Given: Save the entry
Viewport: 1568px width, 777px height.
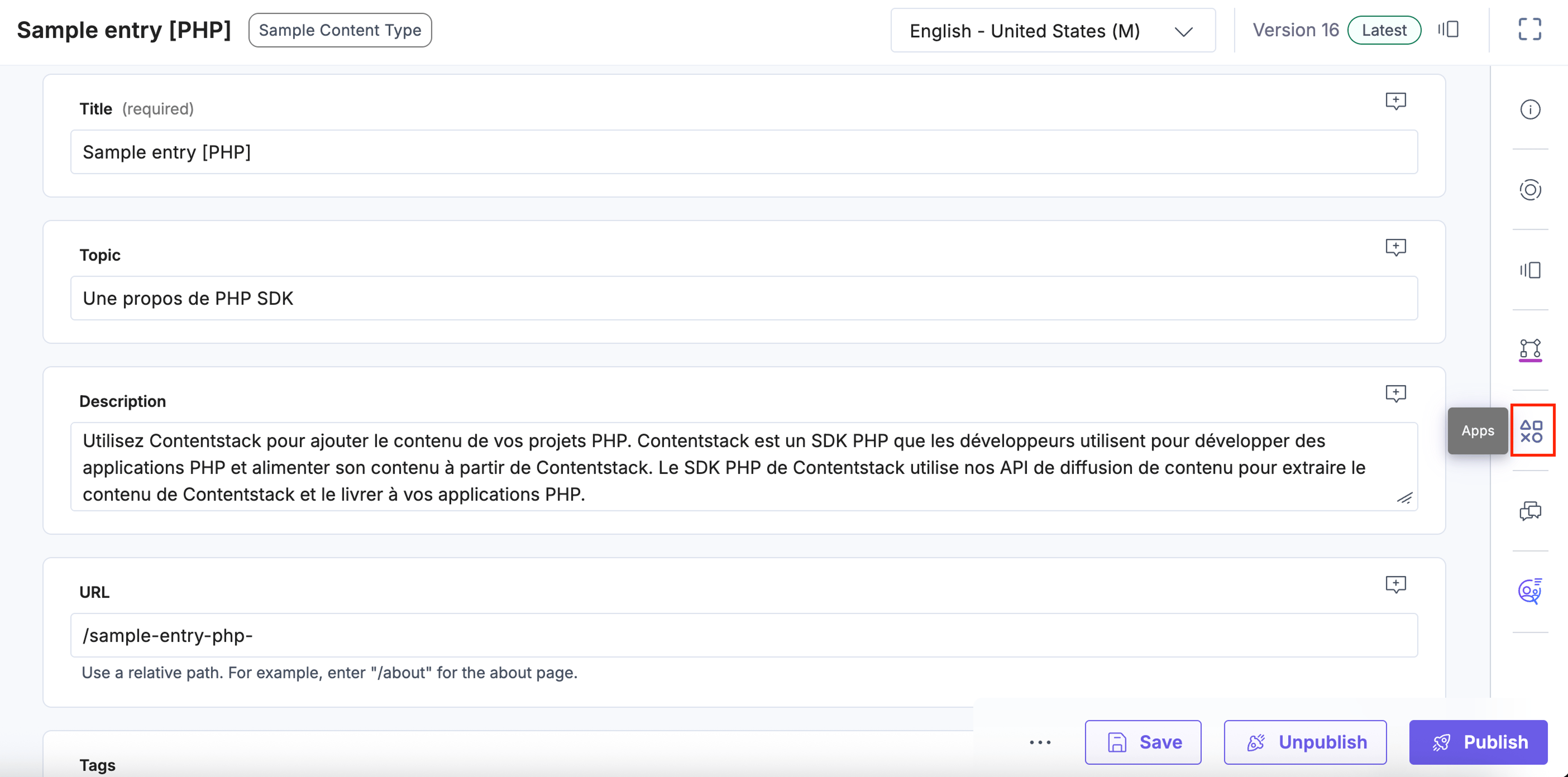Looking at the screenshot, I should point(1143,742).
